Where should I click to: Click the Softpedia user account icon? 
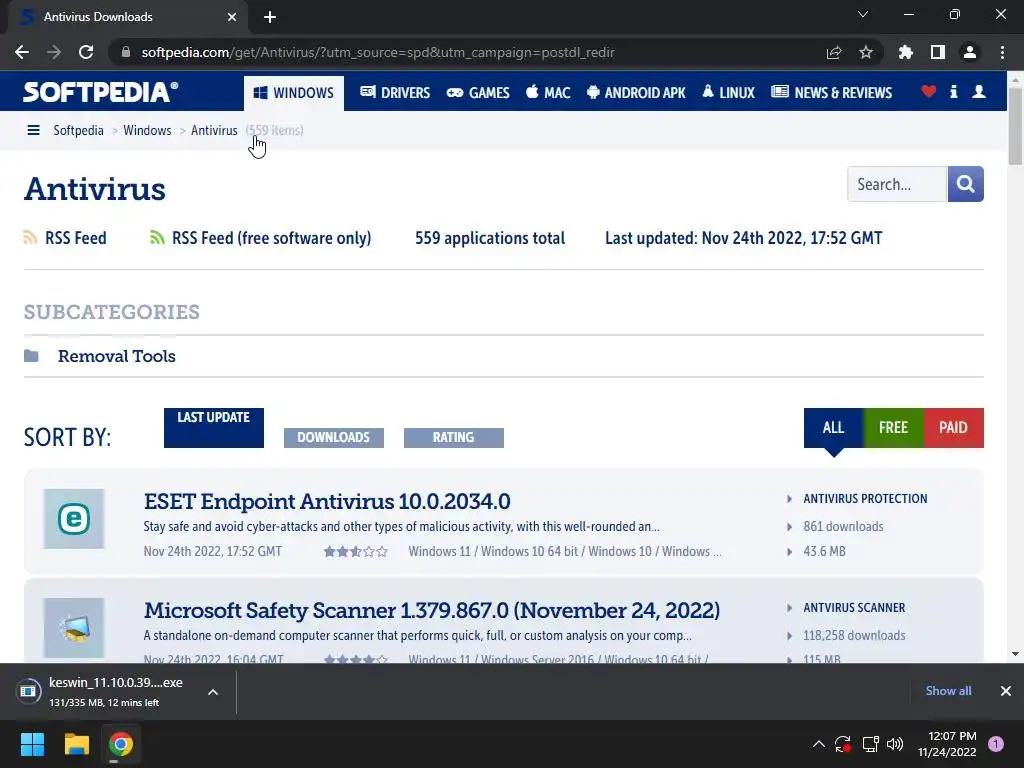[979, 91]
